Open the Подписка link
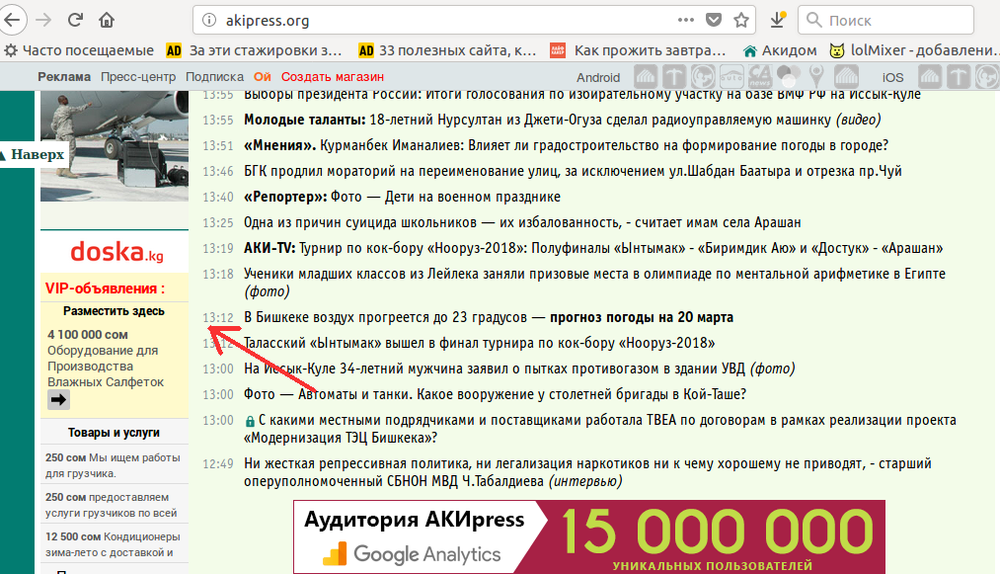The height and width of the screenshot is (574, 1000). pos(214,77)
